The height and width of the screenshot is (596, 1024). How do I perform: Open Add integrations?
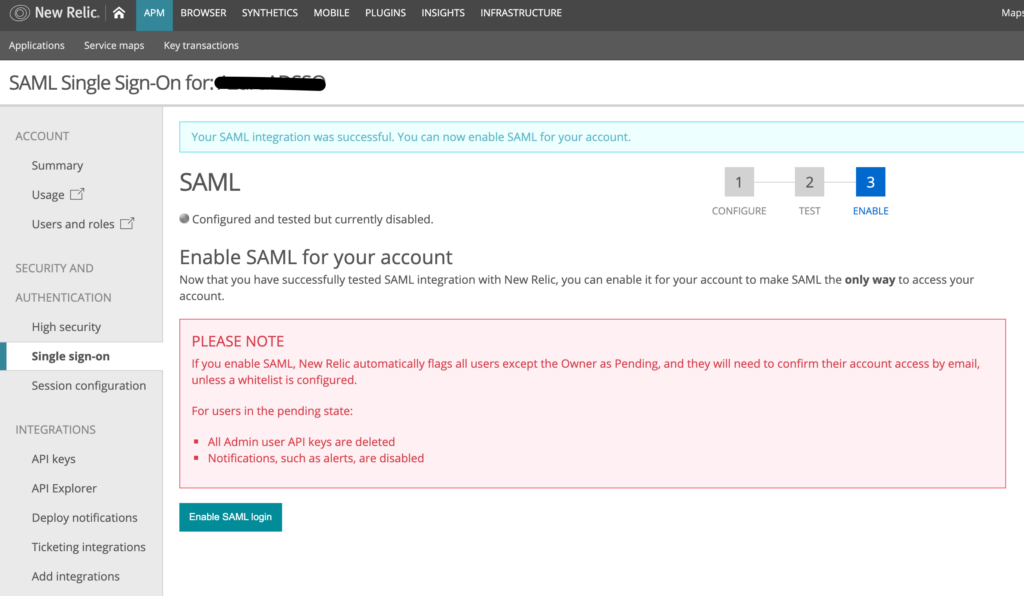tap(76, 576)
